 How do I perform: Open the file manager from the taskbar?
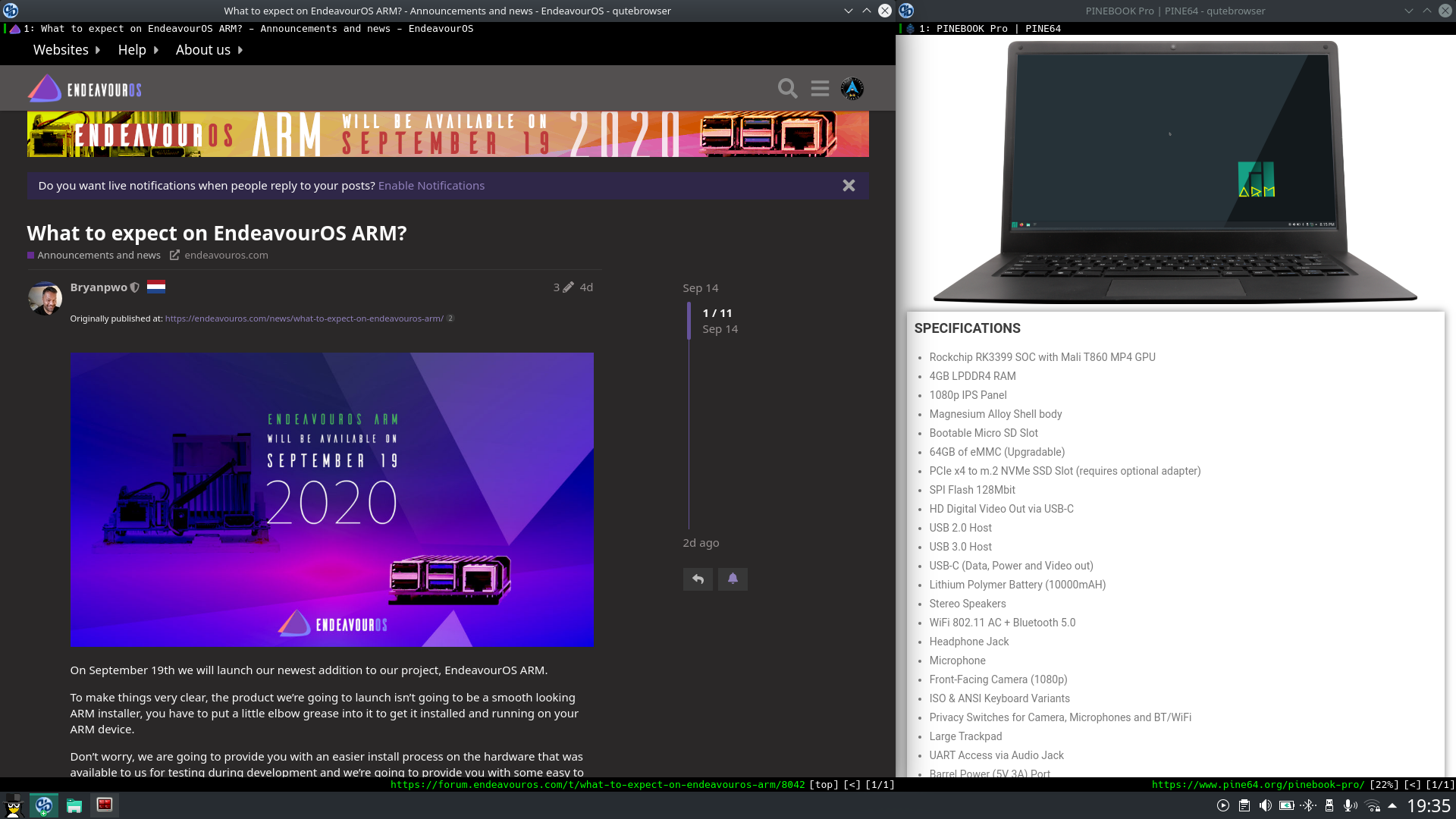point(74,805)
